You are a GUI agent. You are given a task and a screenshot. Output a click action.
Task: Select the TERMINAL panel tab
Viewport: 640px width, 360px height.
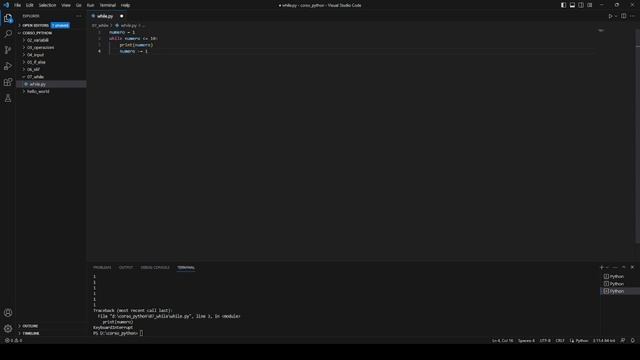click(186, 267)
